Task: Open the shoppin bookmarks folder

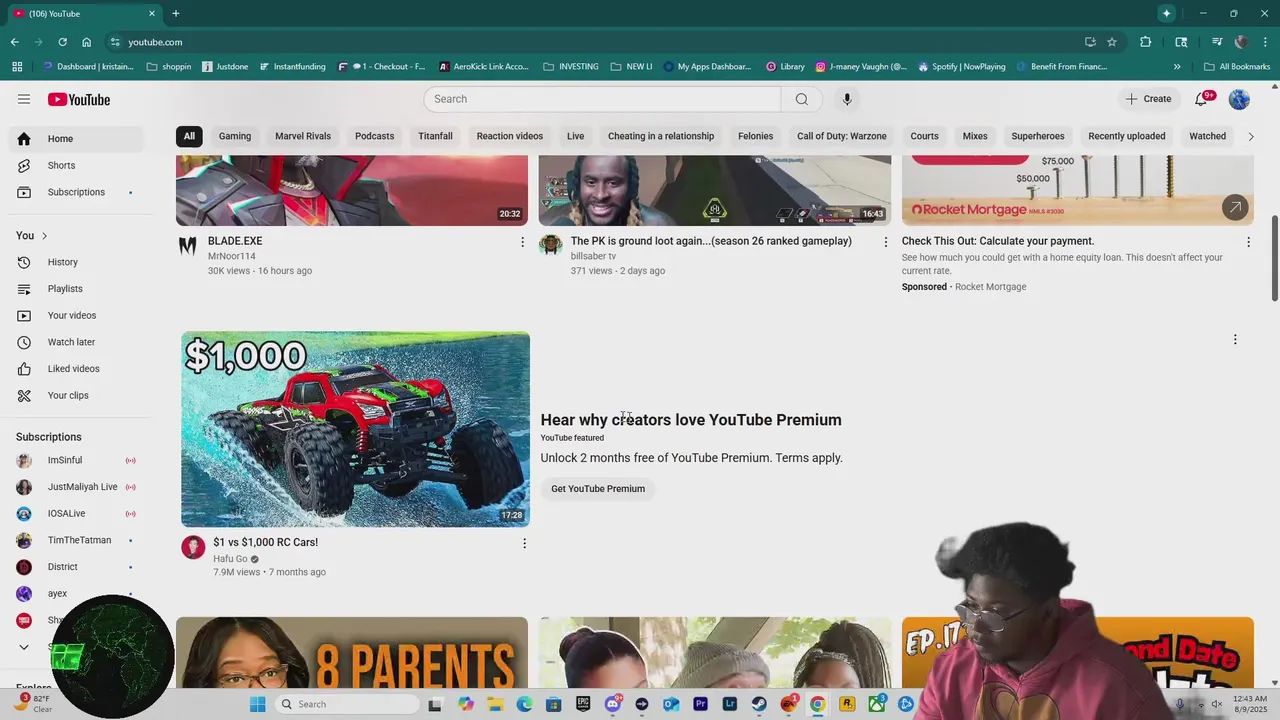Action: coord(169,67)
